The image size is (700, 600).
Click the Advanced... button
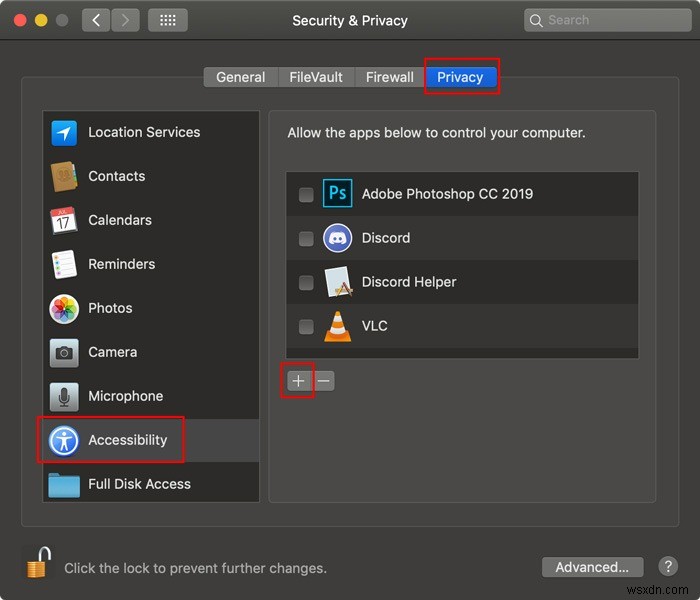592,567
